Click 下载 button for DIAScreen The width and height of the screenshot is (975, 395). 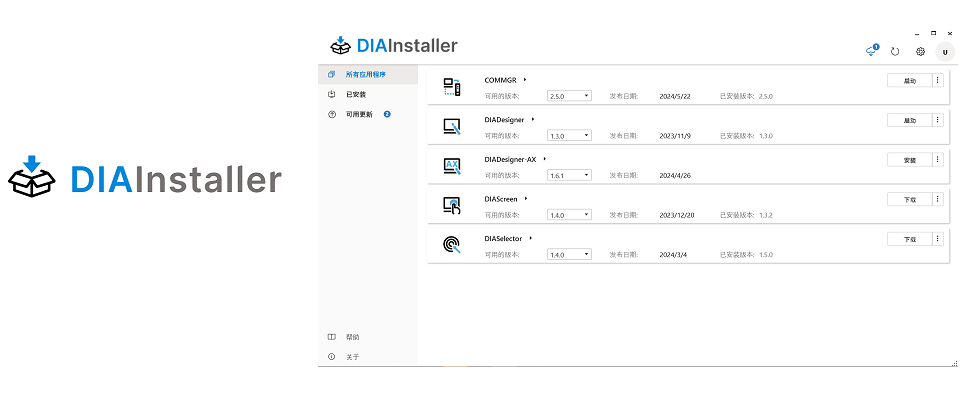[x=910, y=199]
